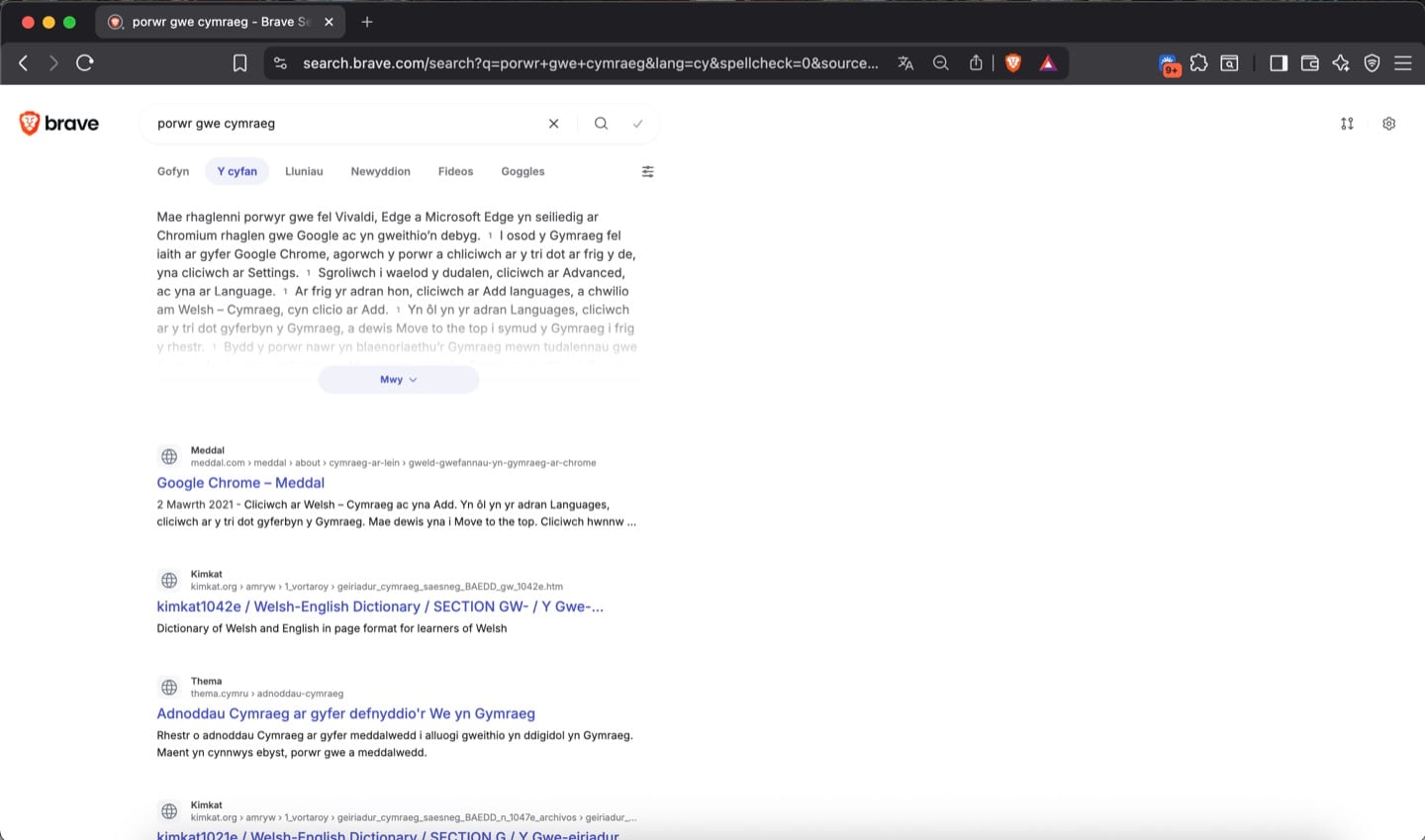Open the 'kimkat1021e / Welsh-English Dictionary' result
This screenshot has height=840, width=1425.
(x=388, y=836)
